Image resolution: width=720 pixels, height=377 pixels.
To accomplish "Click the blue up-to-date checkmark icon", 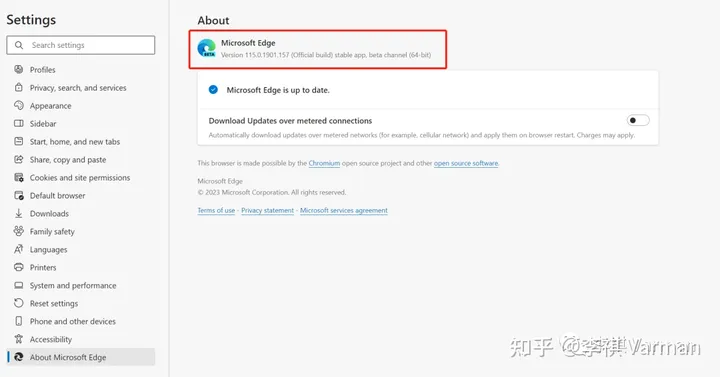I will 213,90.
